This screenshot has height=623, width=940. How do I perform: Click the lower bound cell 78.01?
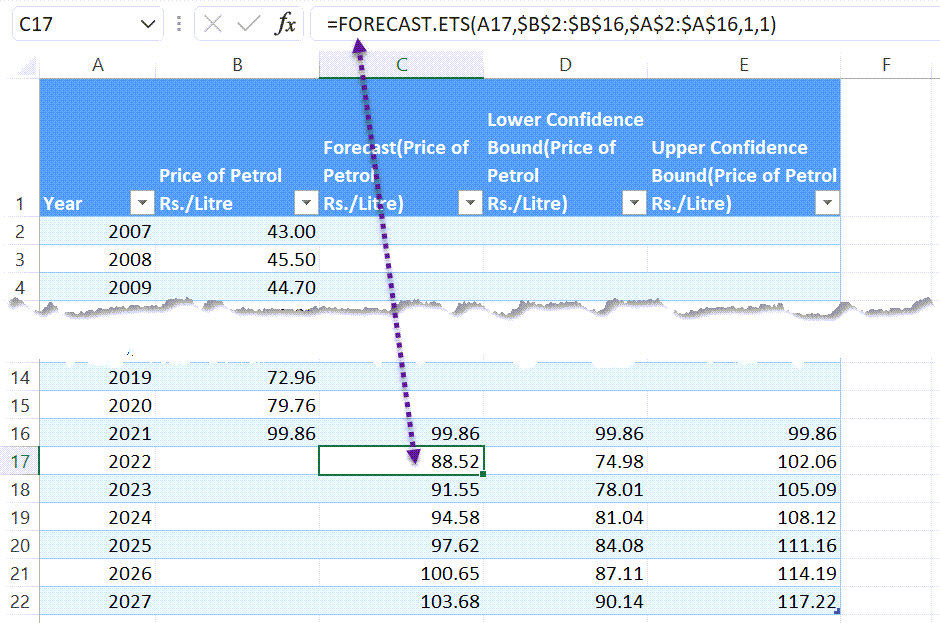point(565,489)
